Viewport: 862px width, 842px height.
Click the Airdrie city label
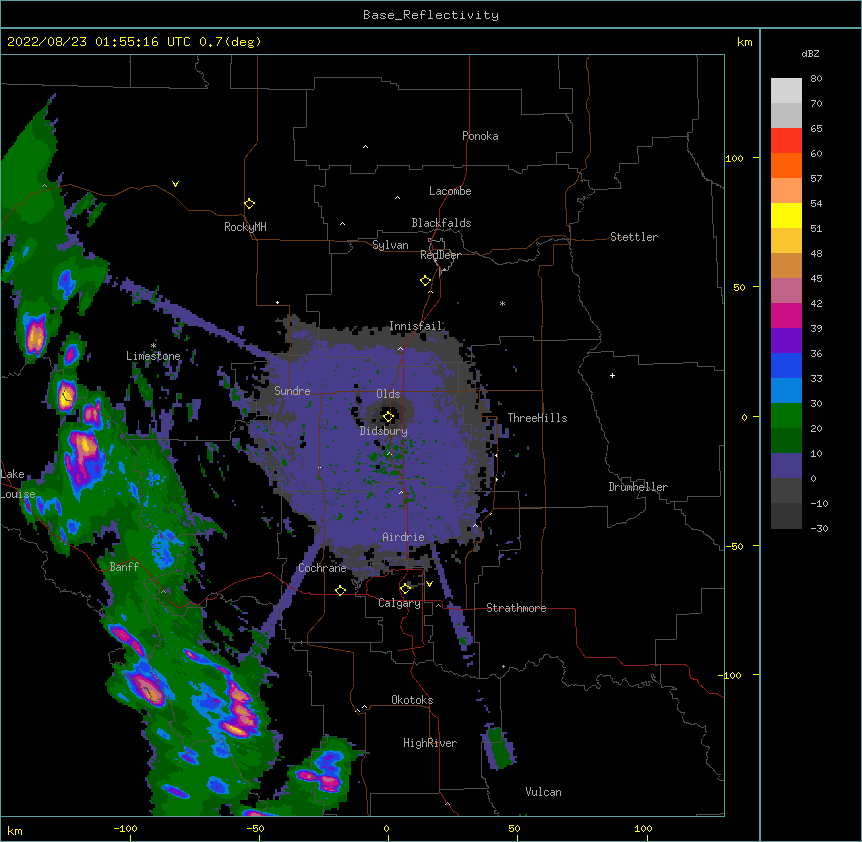[404, 537]
